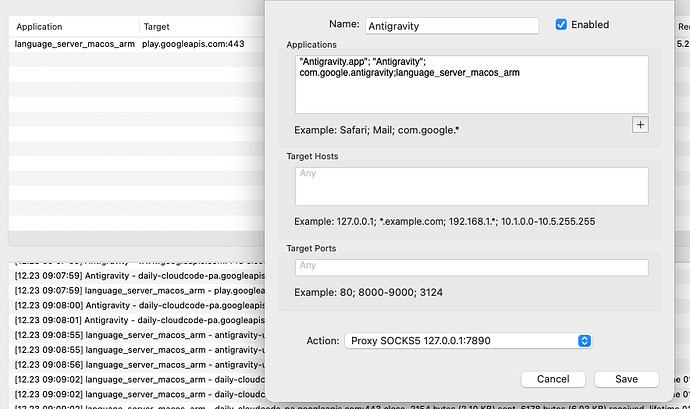This screenshot has height=409, width=690.
Task: Click the Target Ports input field
Action: click(472, 268)
